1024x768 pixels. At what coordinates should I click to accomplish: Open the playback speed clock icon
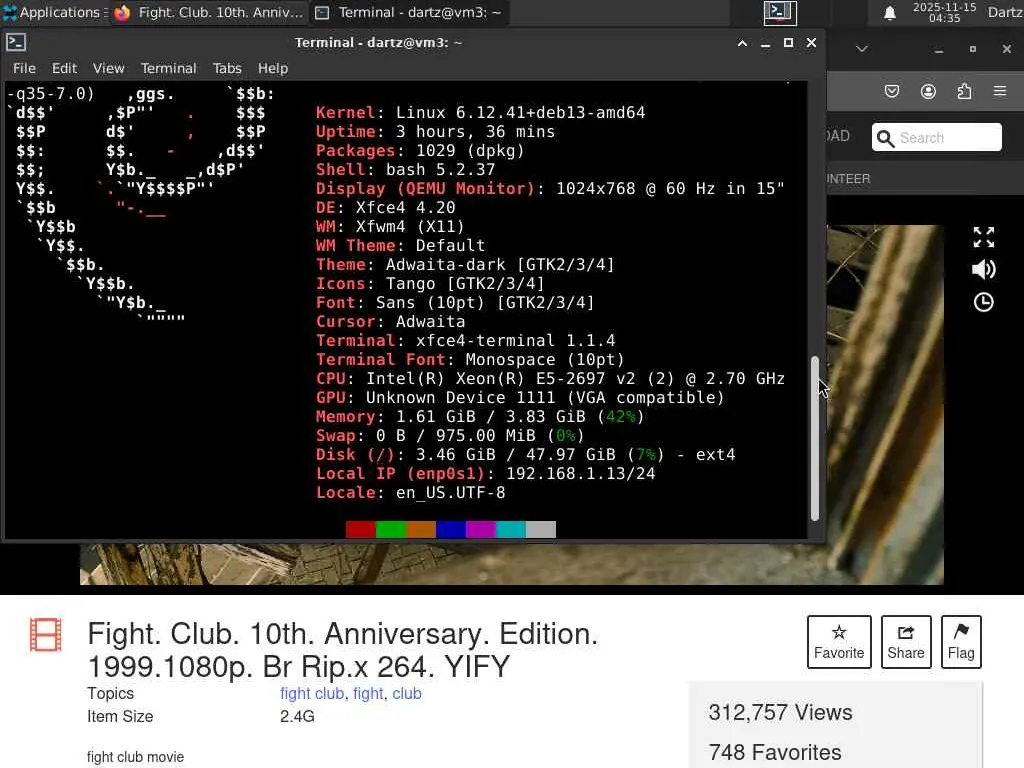[984, 302]
